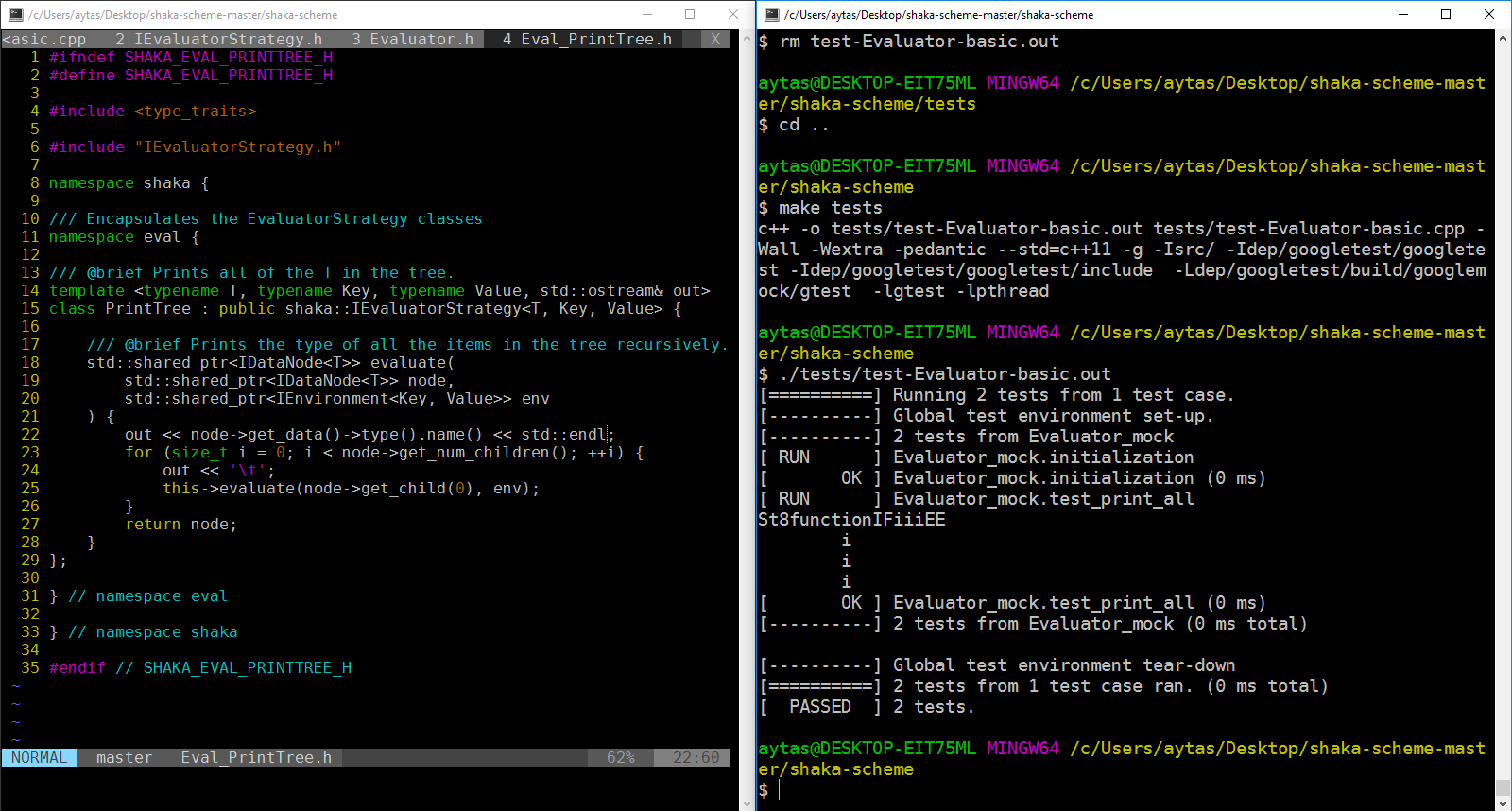Click the 'return node;' statement
The height and width of the screenshot is (811, 1512).
[181, 524]
